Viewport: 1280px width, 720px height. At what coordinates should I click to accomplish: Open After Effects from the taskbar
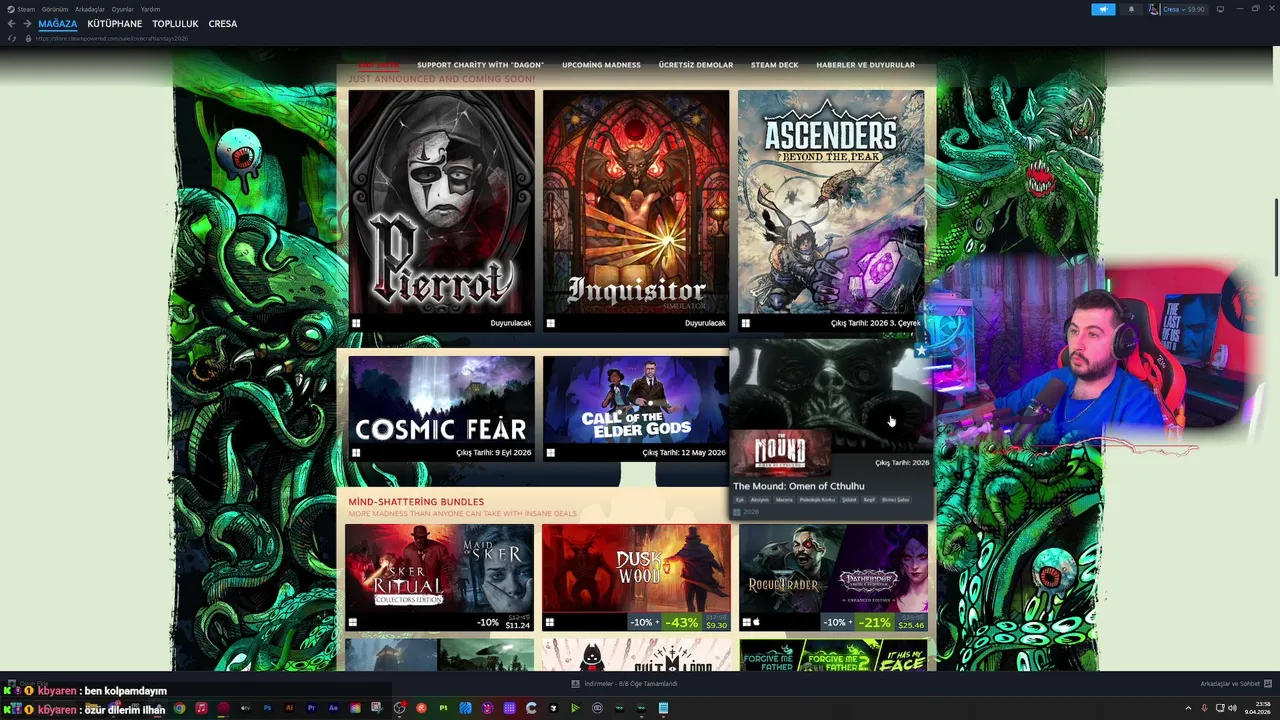[333, 708]
